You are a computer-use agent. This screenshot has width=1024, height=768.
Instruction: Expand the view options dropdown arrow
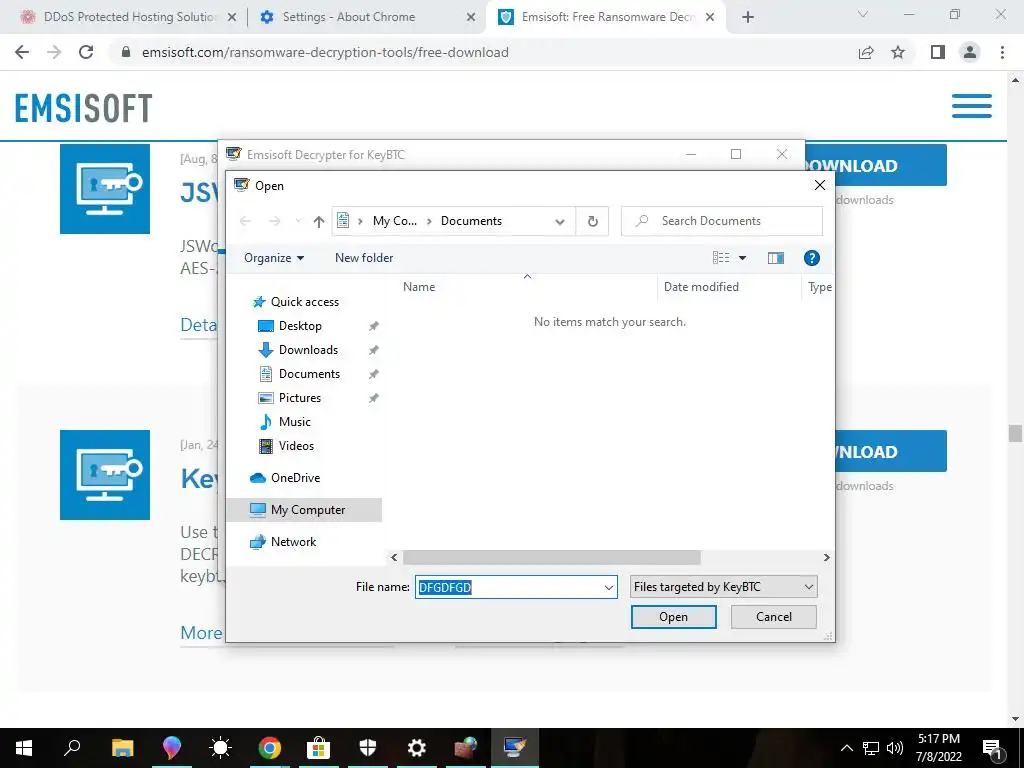coord(743,258)
